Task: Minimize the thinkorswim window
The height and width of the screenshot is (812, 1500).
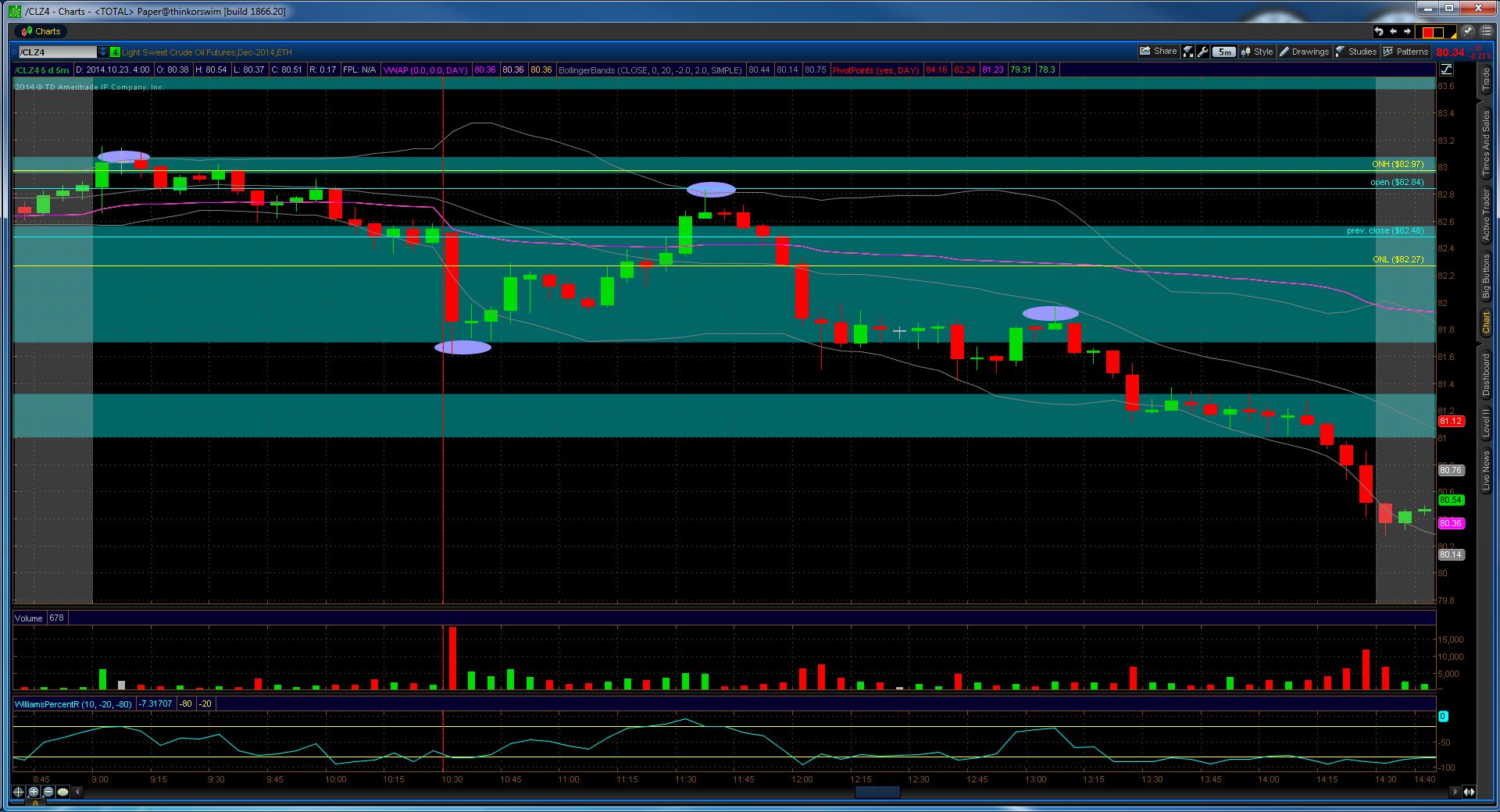Action: pyautogui.click(x=1427, y=9)
